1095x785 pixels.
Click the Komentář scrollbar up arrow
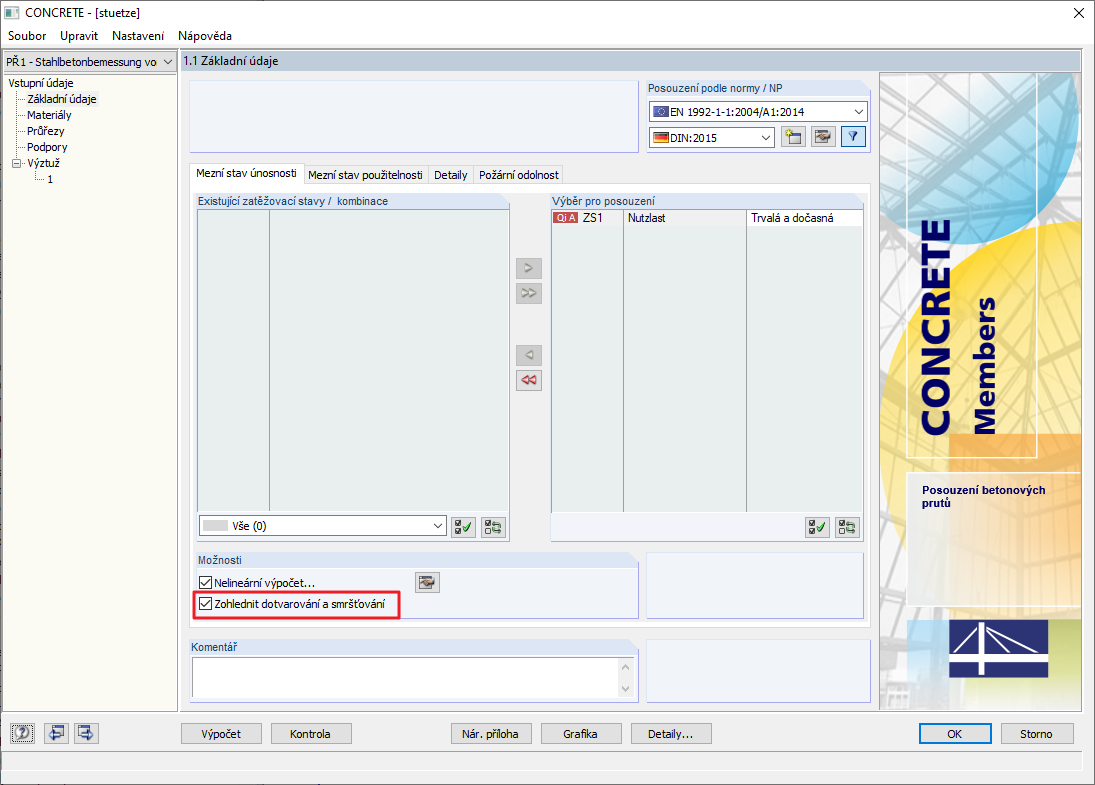click(626, 667)
